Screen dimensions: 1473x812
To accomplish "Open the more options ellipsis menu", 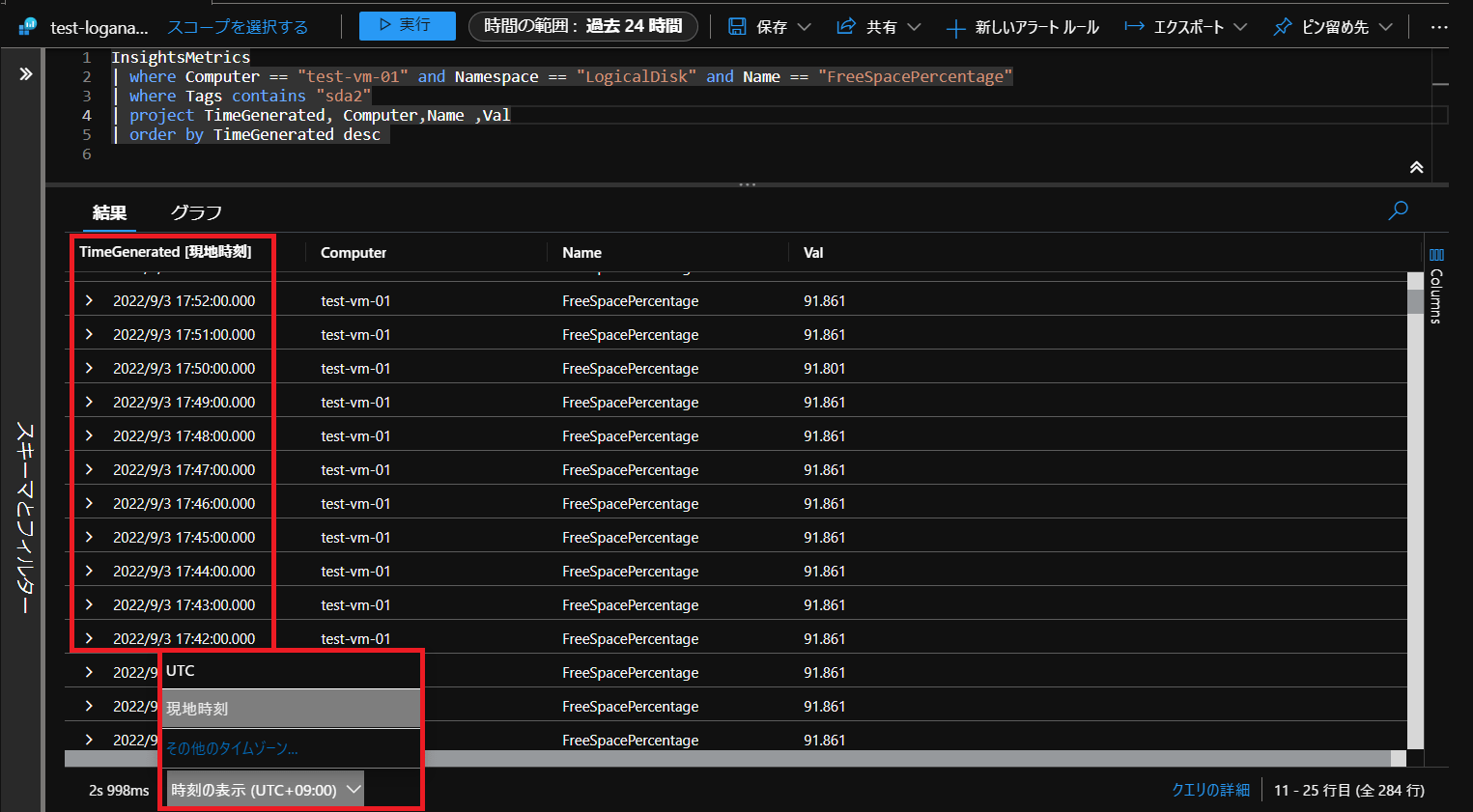I will pyautogui.click(x=1438, y=27).
